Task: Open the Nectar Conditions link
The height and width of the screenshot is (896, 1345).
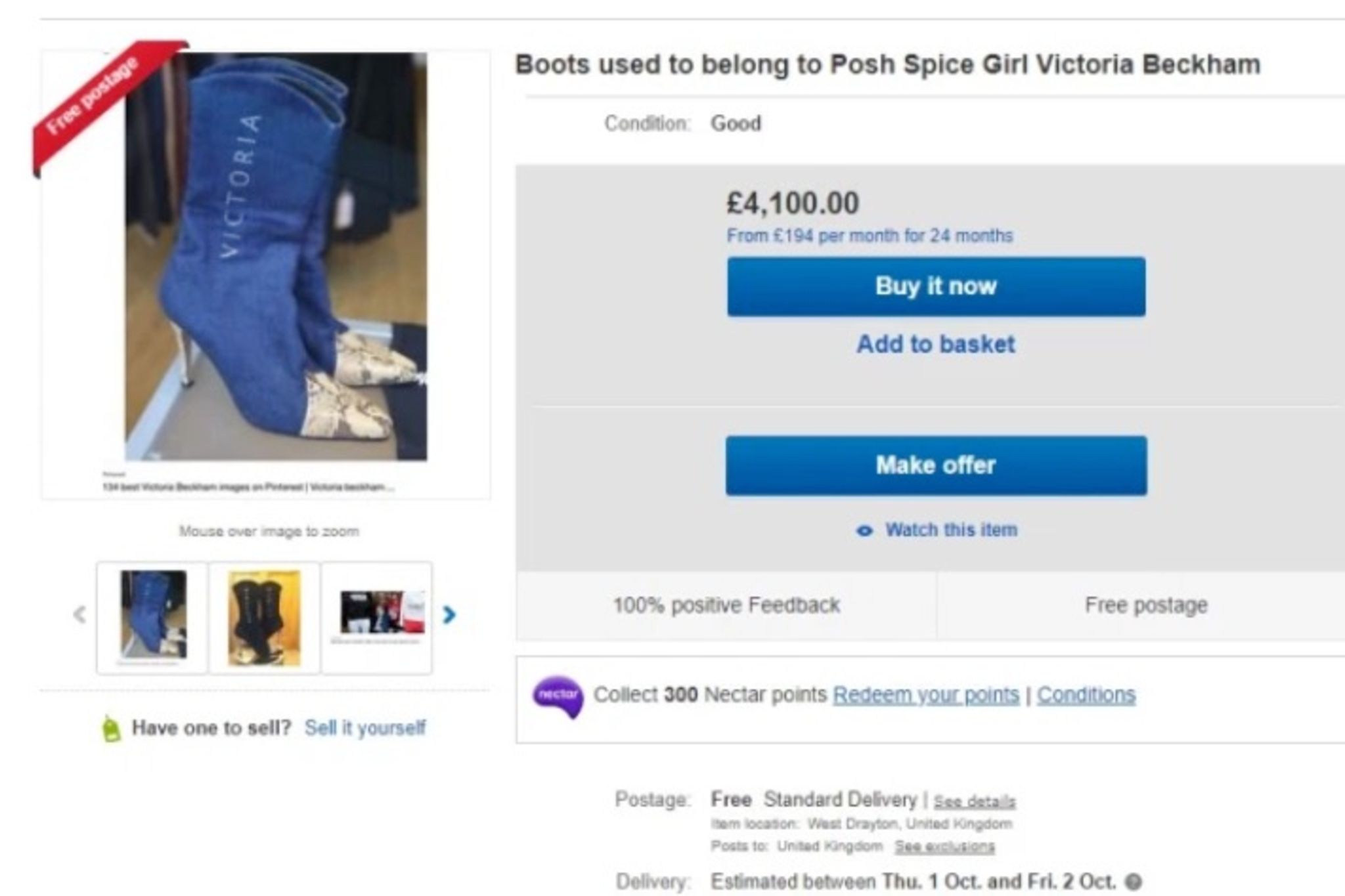Action: pyautogui.click(x=1086, y=694)
